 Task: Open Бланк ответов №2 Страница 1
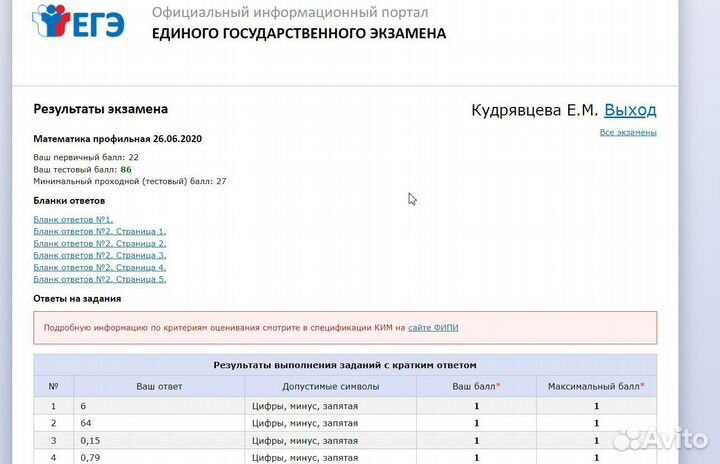pyautogui.click(x=100, y=232)
